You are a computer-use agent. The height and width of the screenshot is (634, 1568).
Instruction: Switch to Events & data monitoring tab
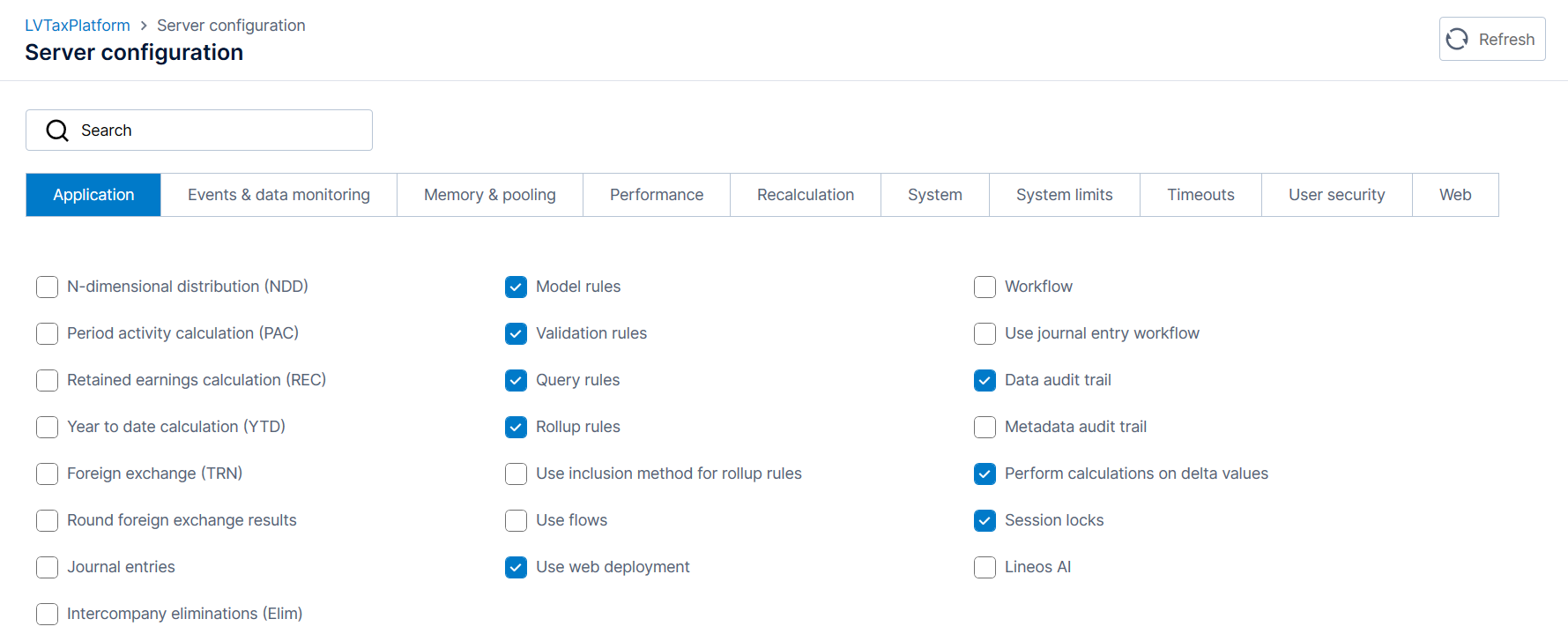[279, 195]
